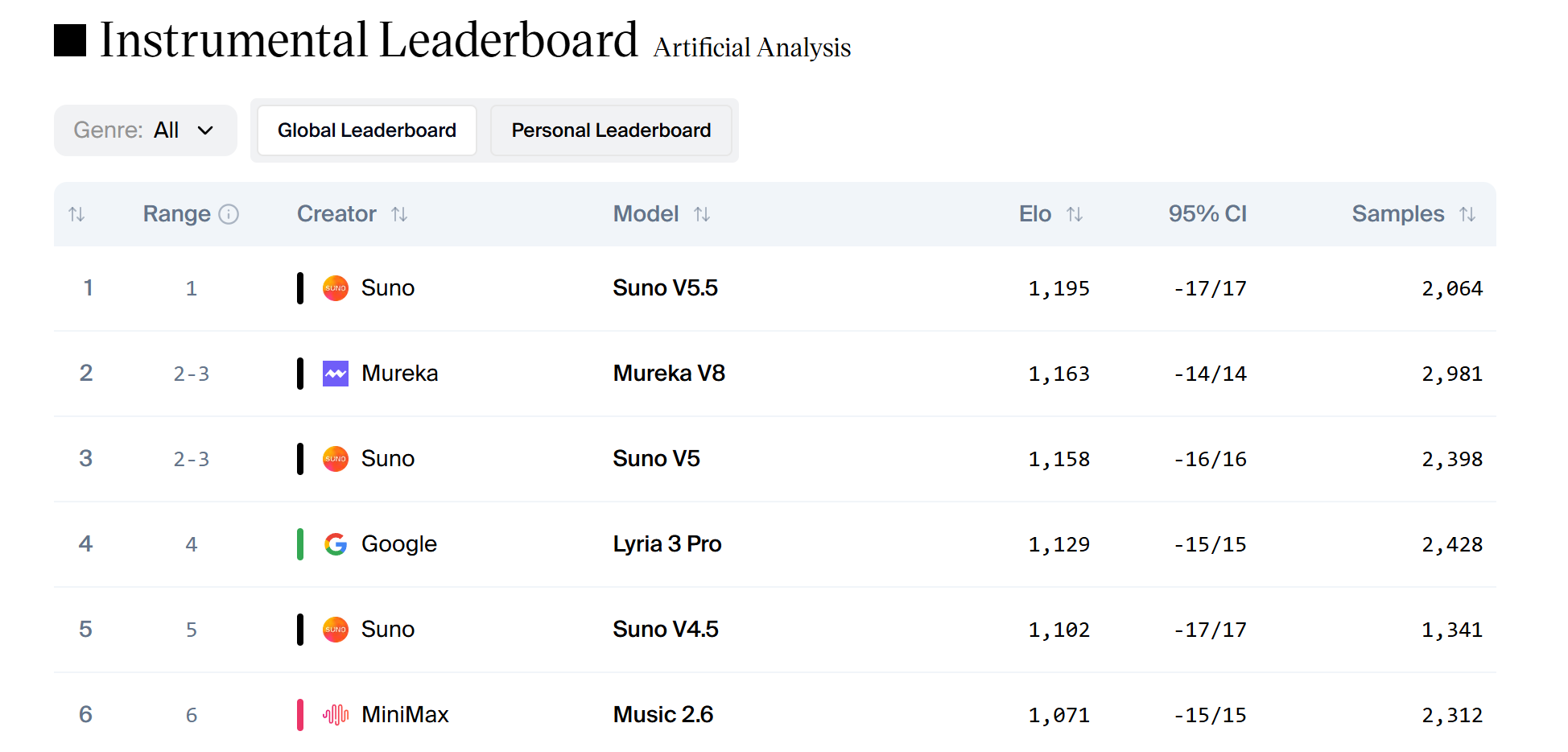Sort by Elo column arrows
The height and width of the screenshot is (752, 1568).
click(x=1075, y=214)
